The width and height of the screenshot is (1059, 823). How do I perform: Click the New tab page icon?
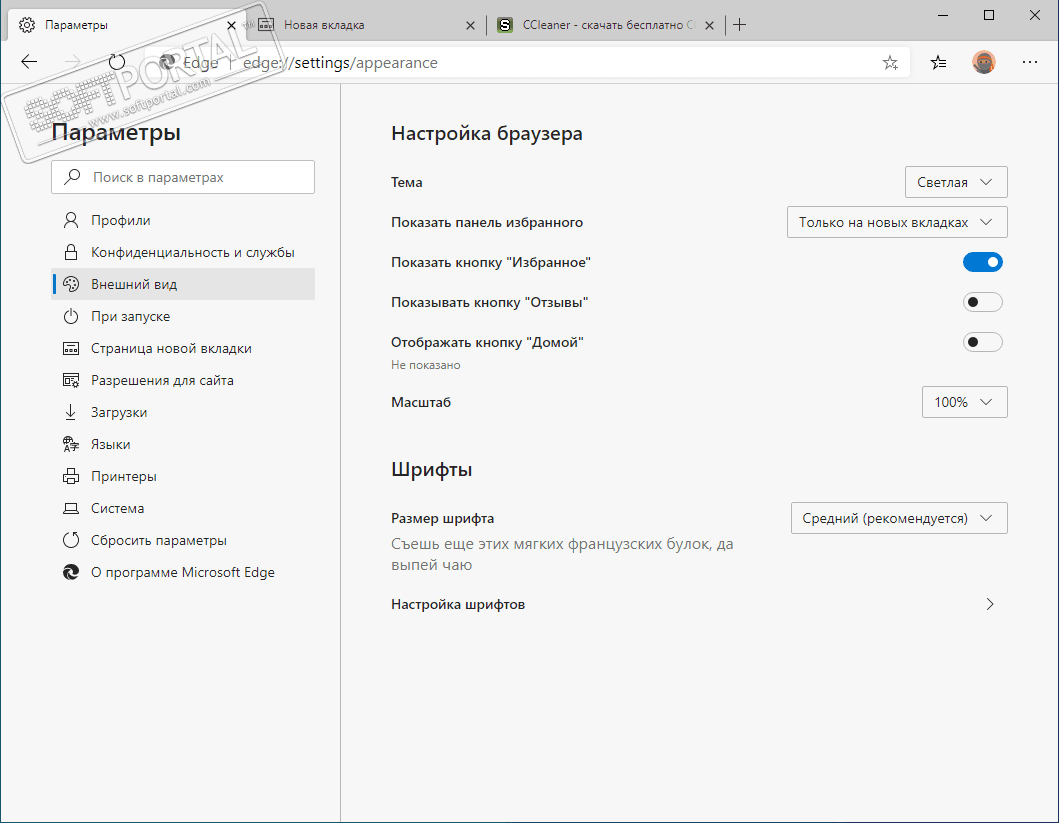point(70,348)
